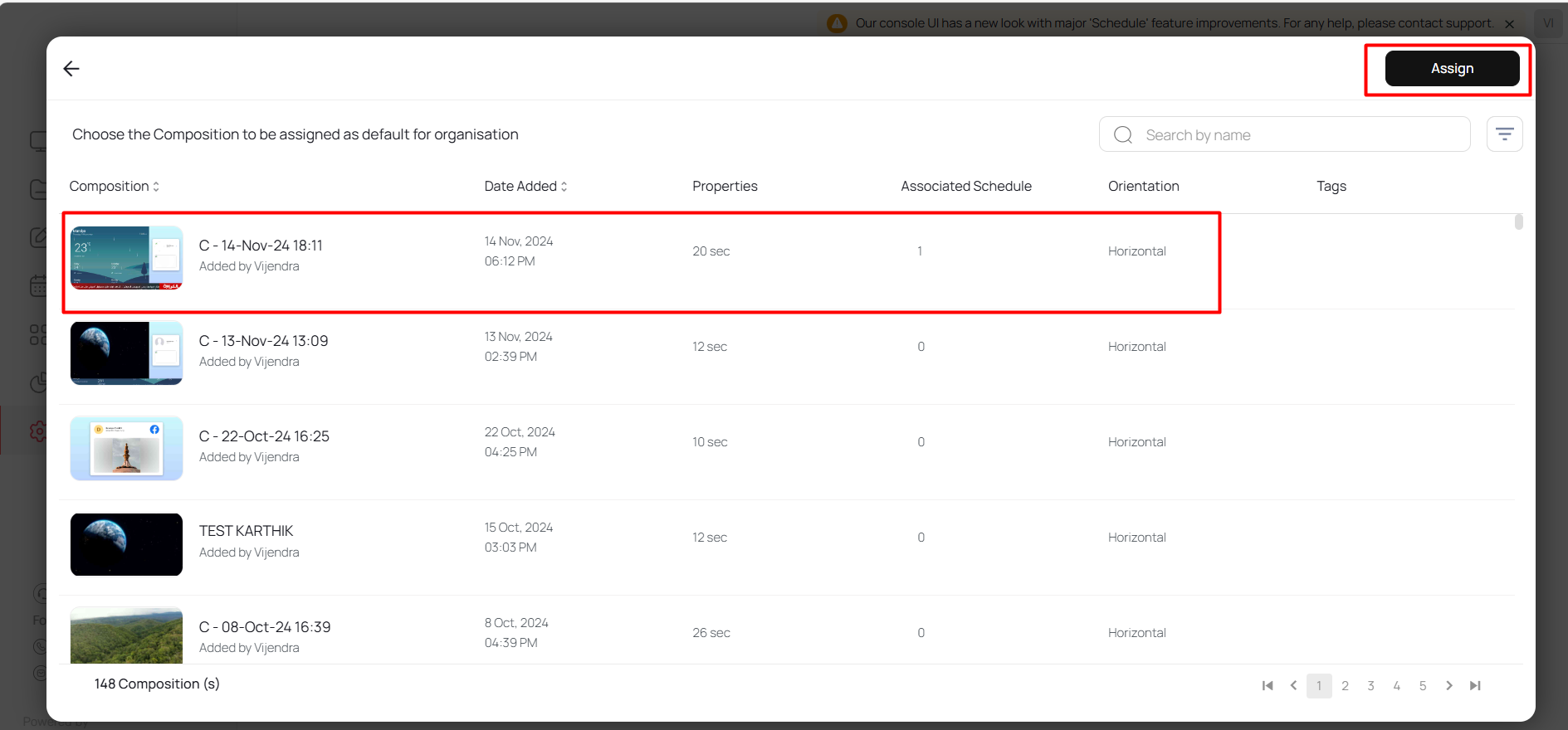Jump to the last page icon
This screenshot has height=730, width=1568.
(1475, 685)
